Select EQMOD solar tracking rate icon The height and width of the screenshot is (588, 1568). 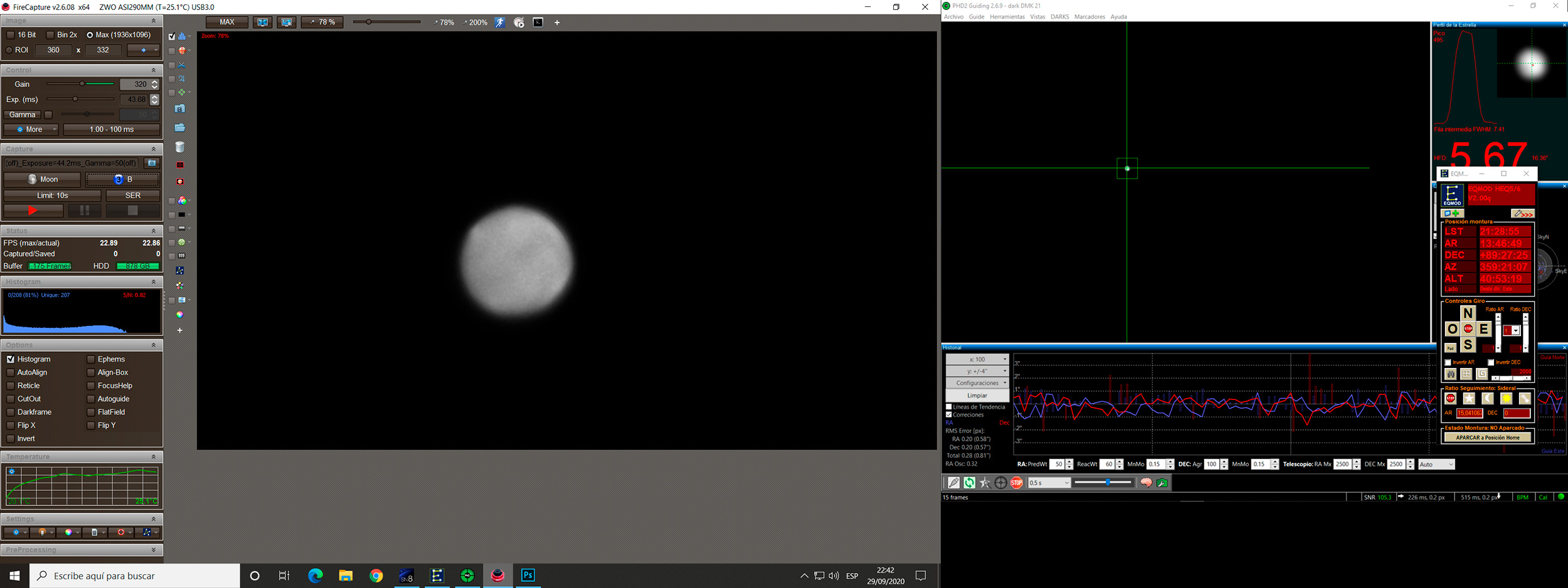1507,399
